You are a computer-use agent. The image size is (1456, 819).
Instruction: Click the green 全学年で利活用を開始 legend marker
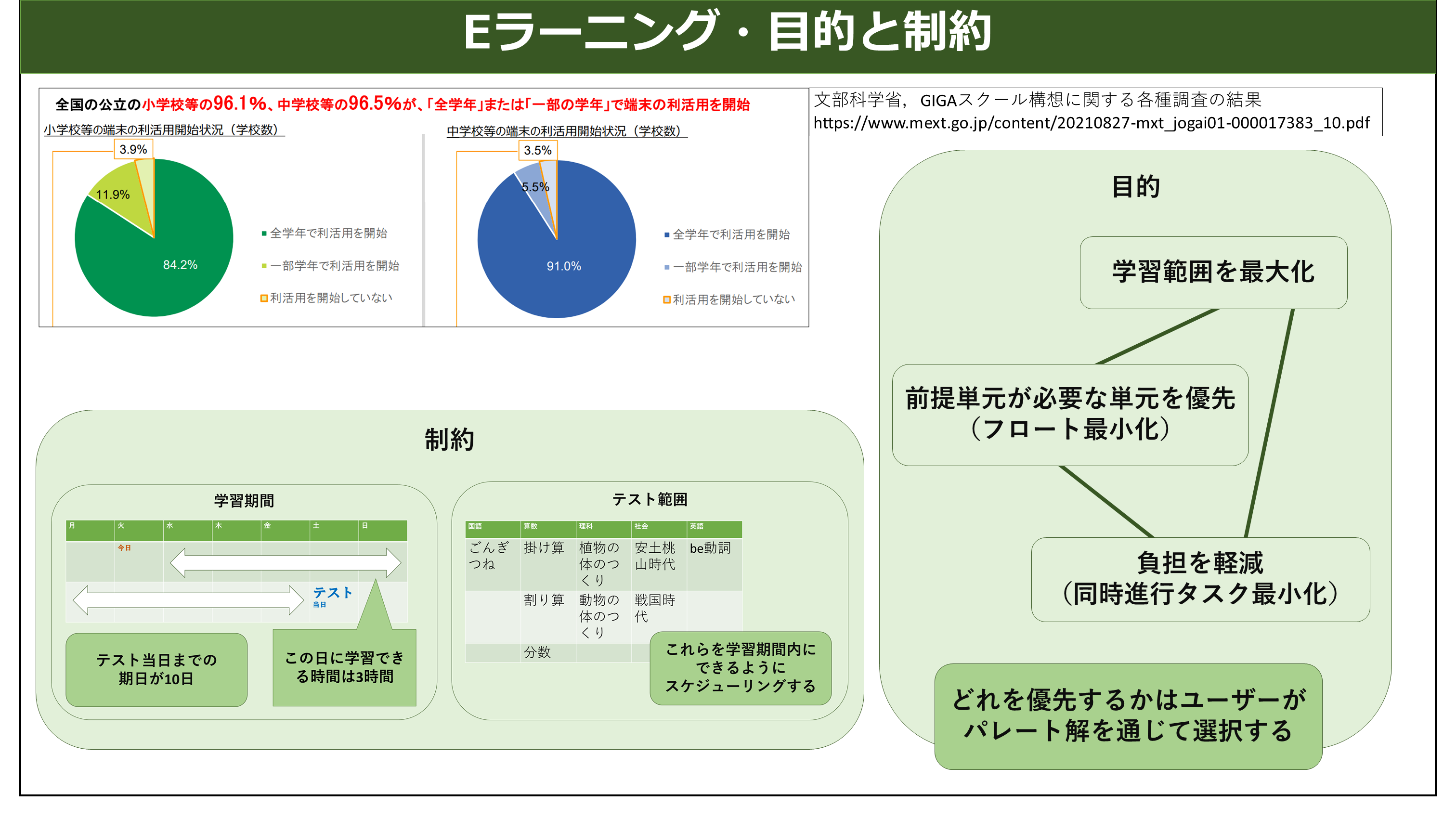(x=264, y=234)
